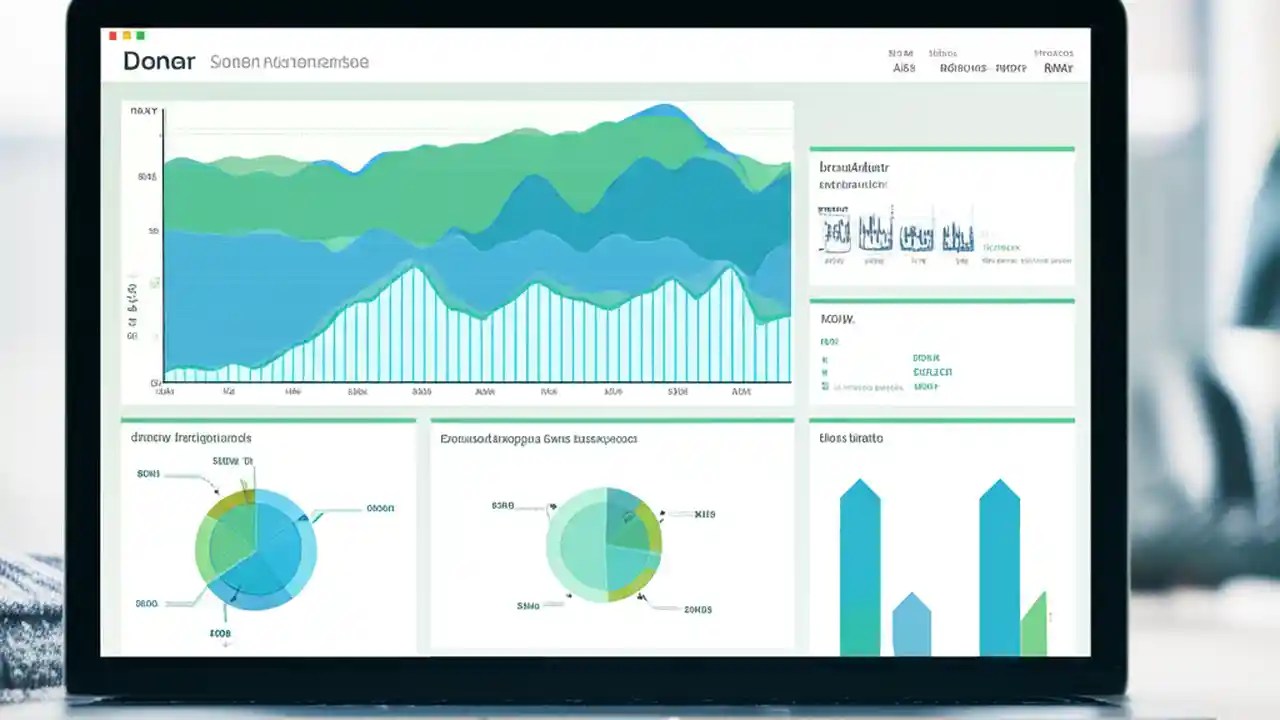The height and width of the screenshot is (720, 1280).
Task: Open the first list item icon in KOIW panel
Action: [x=825, y=358]
